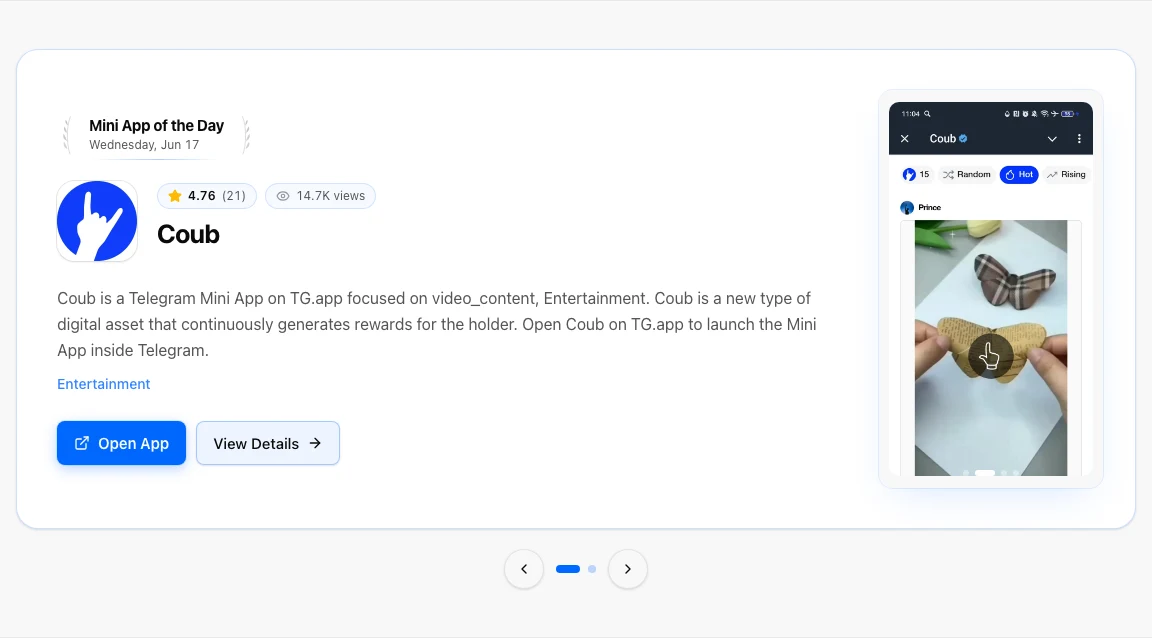This screenshot has width=1152, height=638.
Task: Click the Coub app logo icon
Action: 97,221
